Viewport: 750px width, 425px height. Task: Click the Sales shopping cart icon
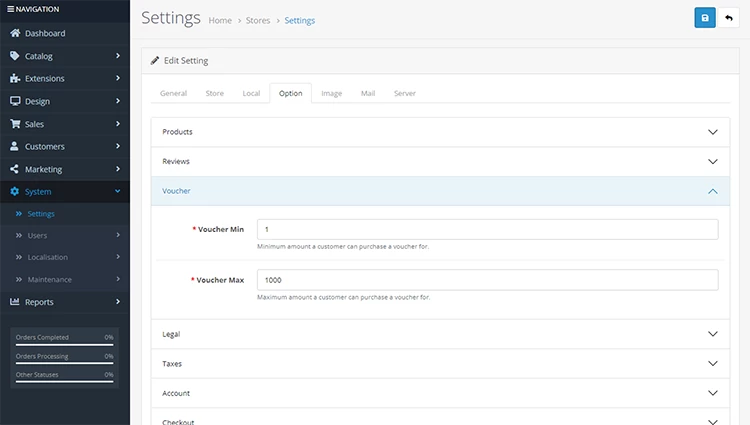15,123
